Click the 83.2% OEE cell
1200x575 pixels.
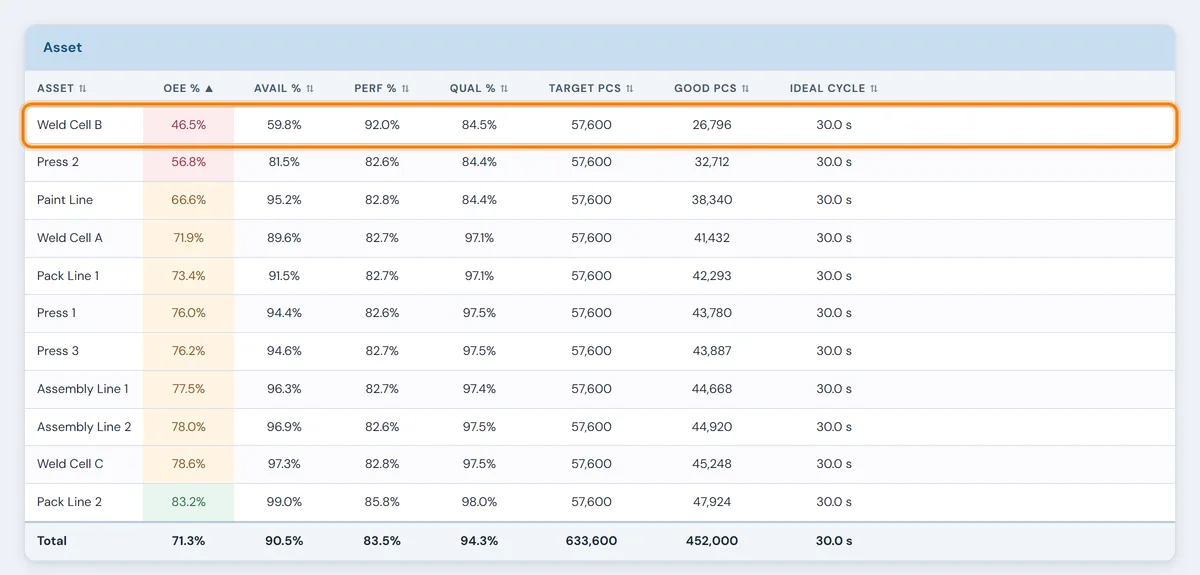(189, 502)
